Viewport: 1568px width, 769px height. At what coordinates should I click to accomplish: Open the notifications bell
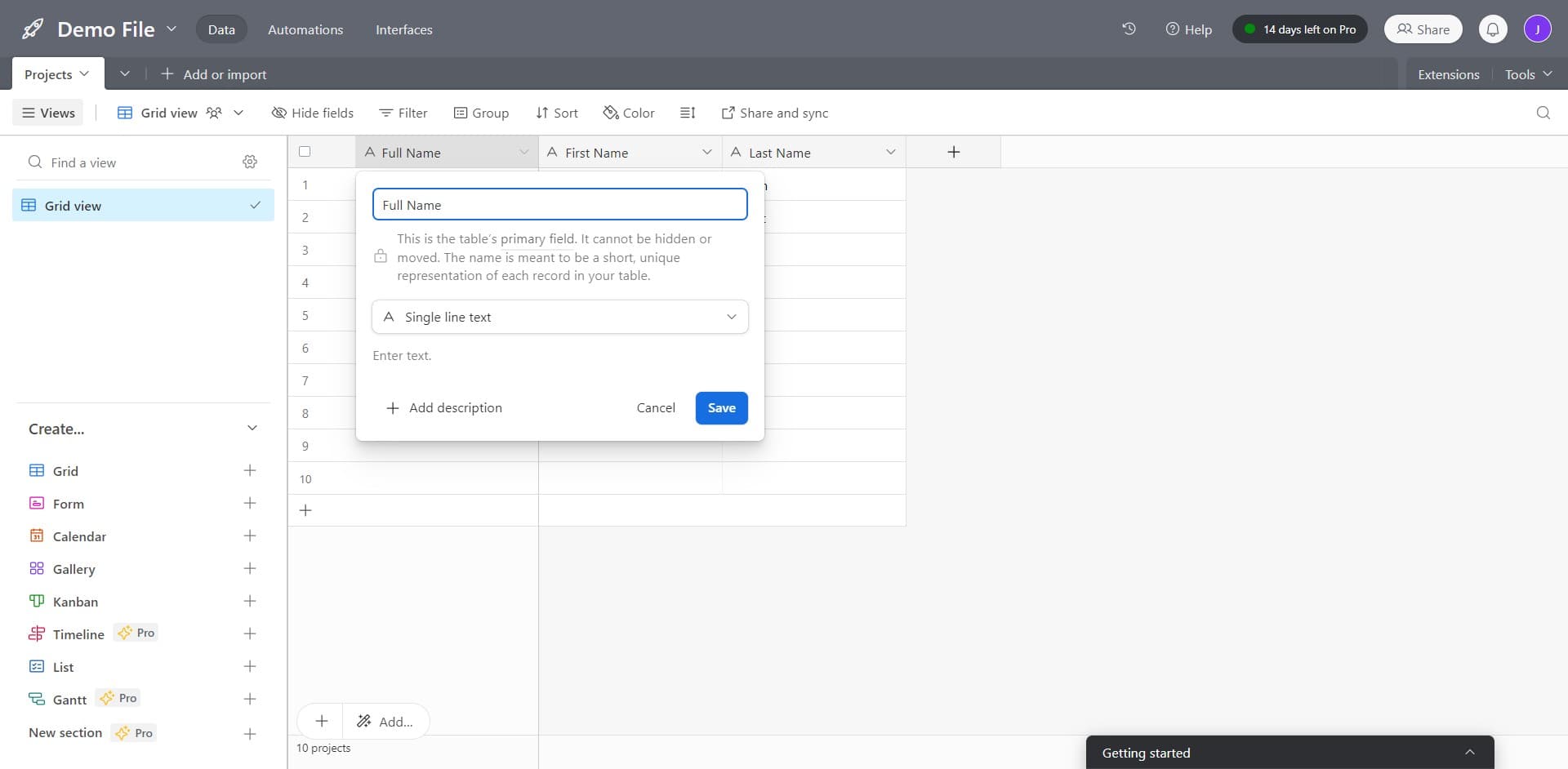click(1493, 29)
